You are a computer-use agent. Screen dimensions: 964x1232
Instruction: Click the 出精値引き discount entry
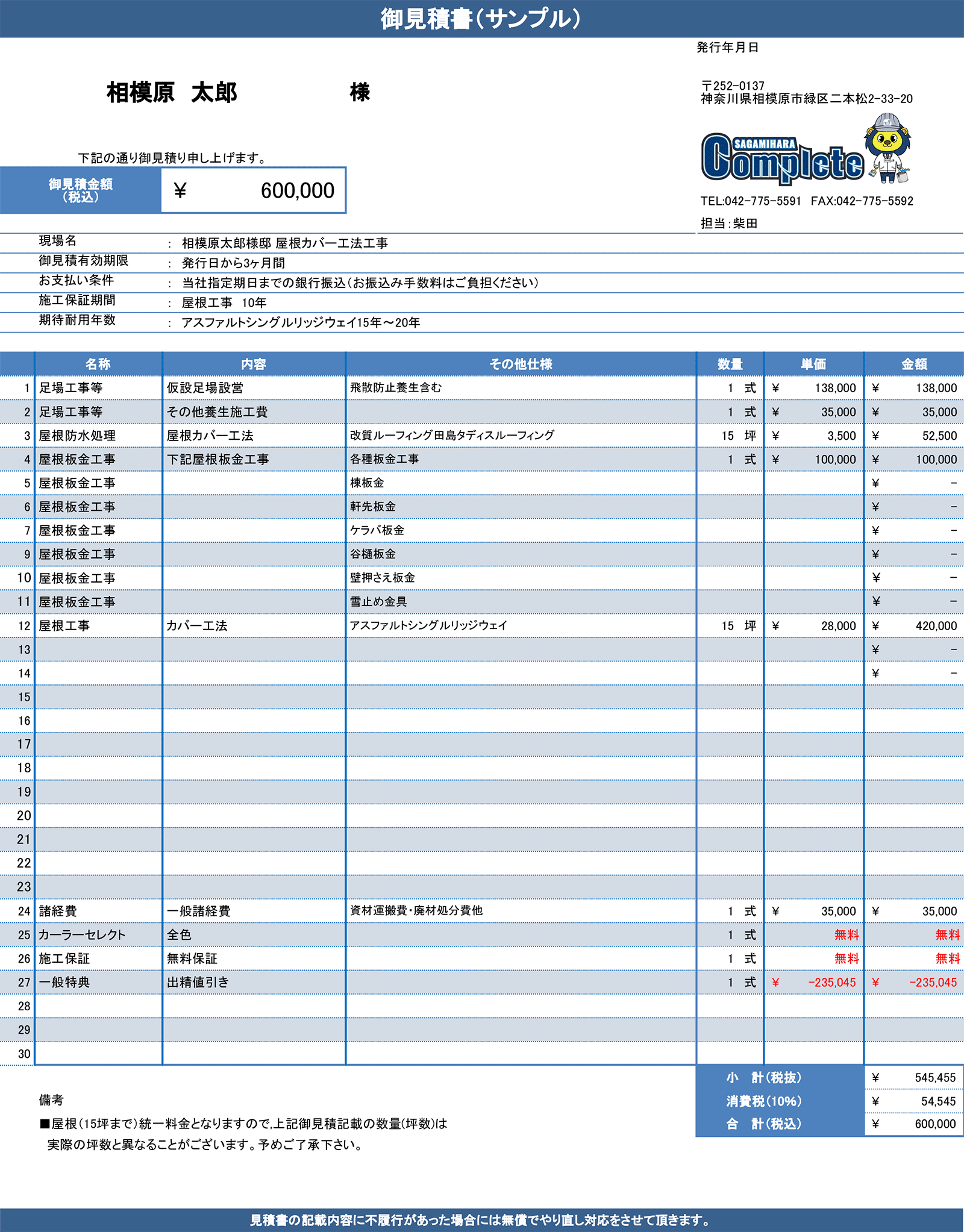[x=198, y=982]
